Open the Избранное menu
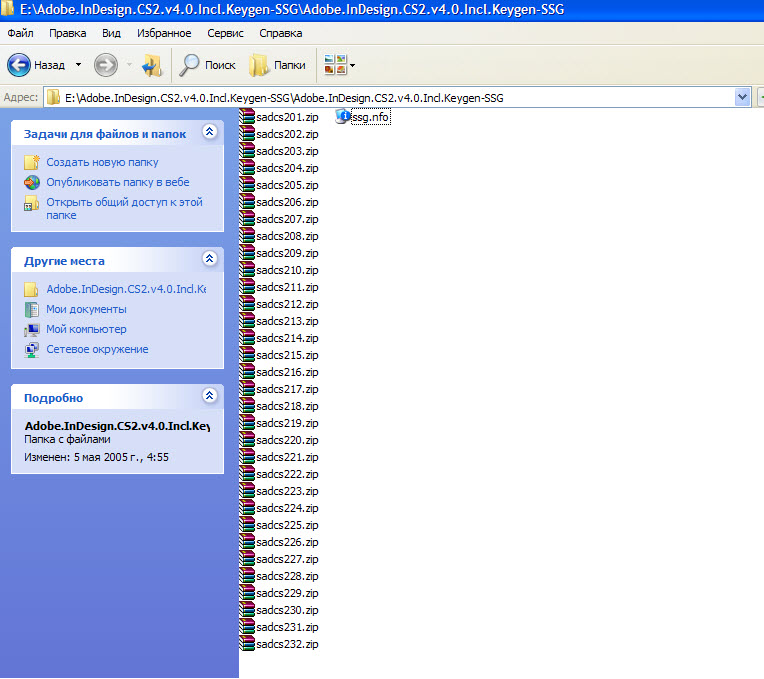The width and height of the screenshot is (764, 679). [164, 33]
